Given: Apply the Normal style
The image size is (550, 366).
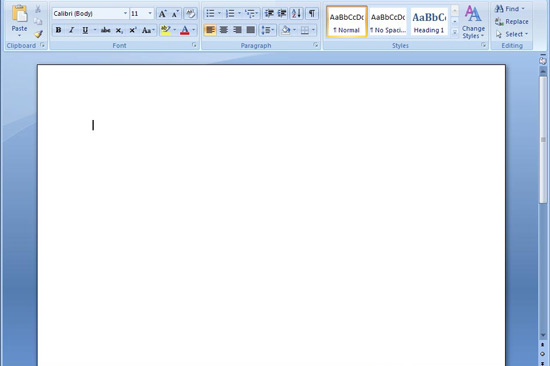Looking at the screenshot, I should coord(347,22).
